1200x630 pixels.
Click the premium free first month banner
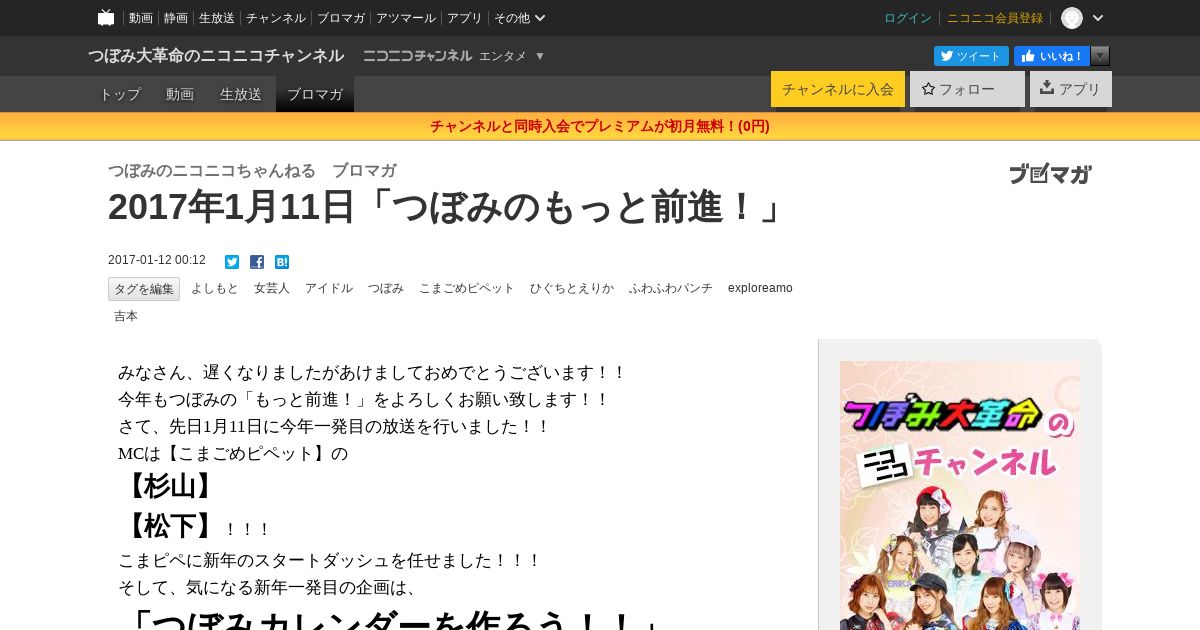[600, 126]
